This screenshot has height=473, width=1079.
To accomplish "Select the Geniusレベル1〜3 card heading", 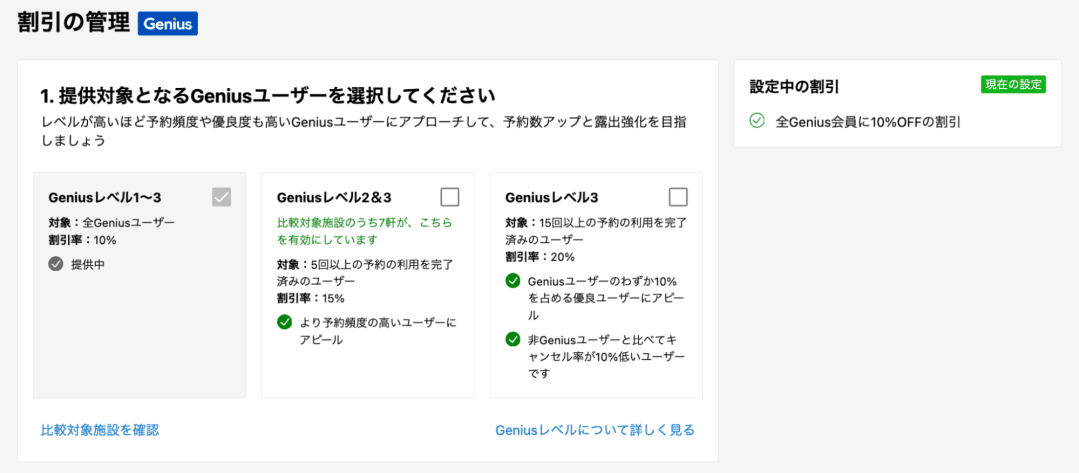I will tap(105, 198).
